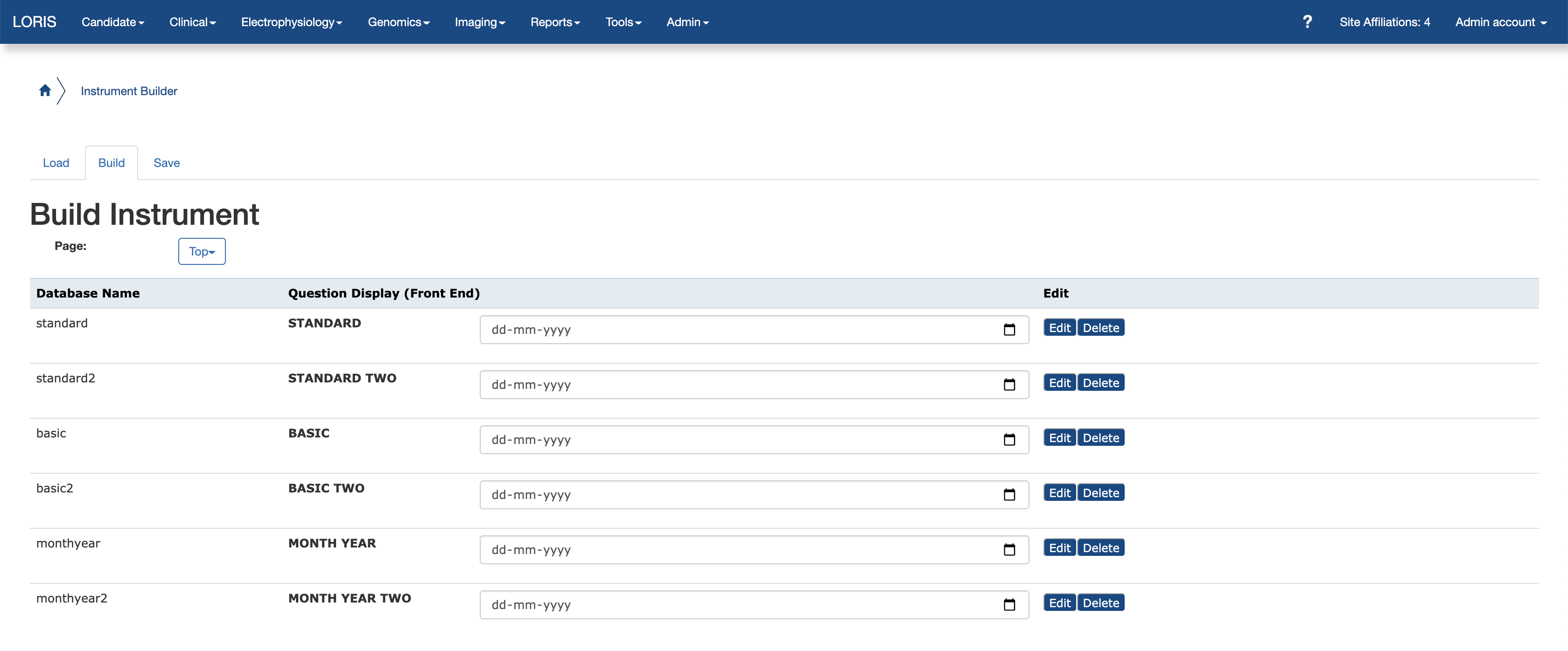
Task: Open calendar picker for STANDARD TWO date
Action: pyautogui.click(x=1009, y=385)
